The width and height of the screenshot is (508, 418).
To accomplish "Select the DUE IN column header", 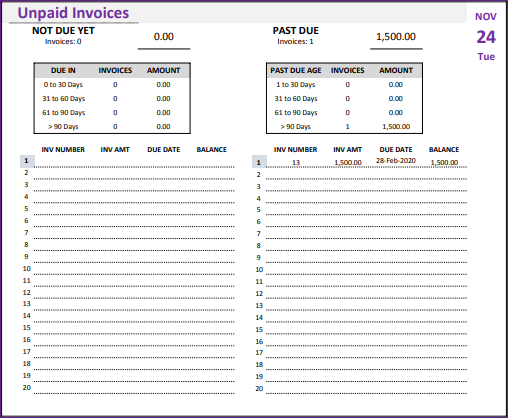I will tap(63, 71).
